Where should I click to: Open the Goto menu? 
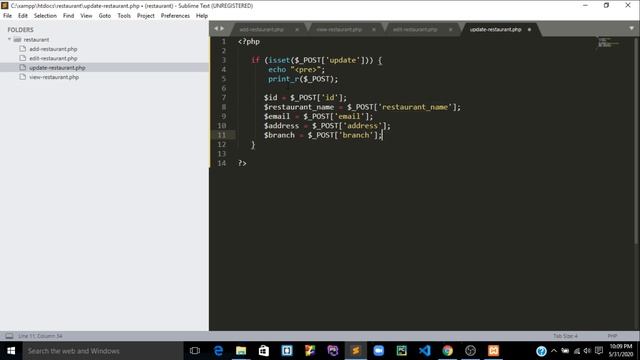[105, 16]
